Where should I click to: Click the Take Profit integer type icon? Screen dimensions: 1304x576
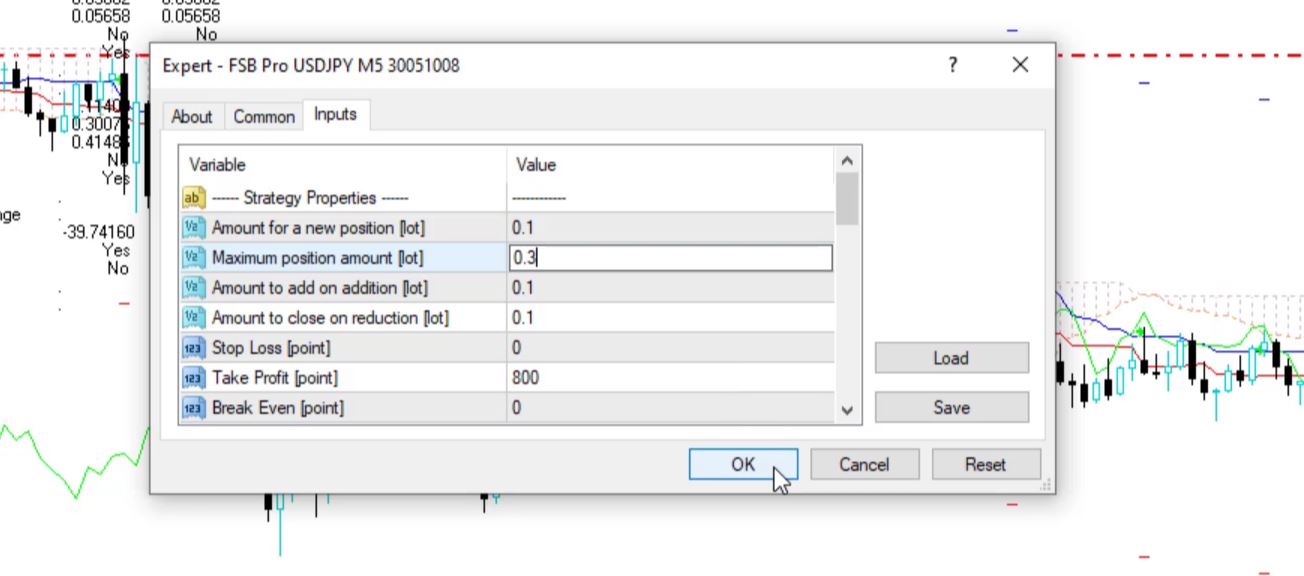pyautogui.click(x=194, y=378)
